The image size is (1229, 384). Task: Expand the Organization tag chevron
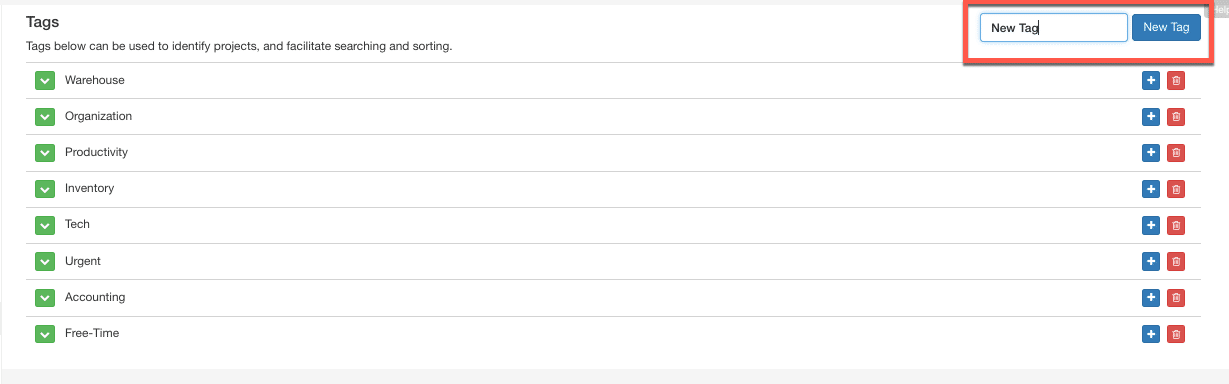pos(44,117)
